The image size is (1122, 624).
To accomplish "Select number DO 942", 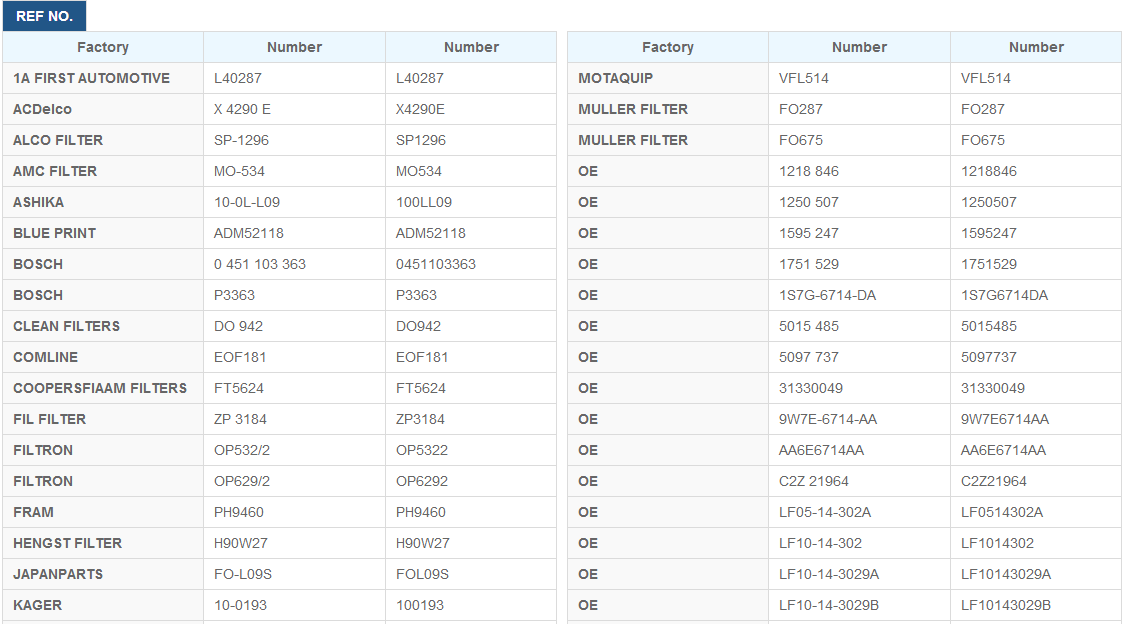I will [238, 326].
